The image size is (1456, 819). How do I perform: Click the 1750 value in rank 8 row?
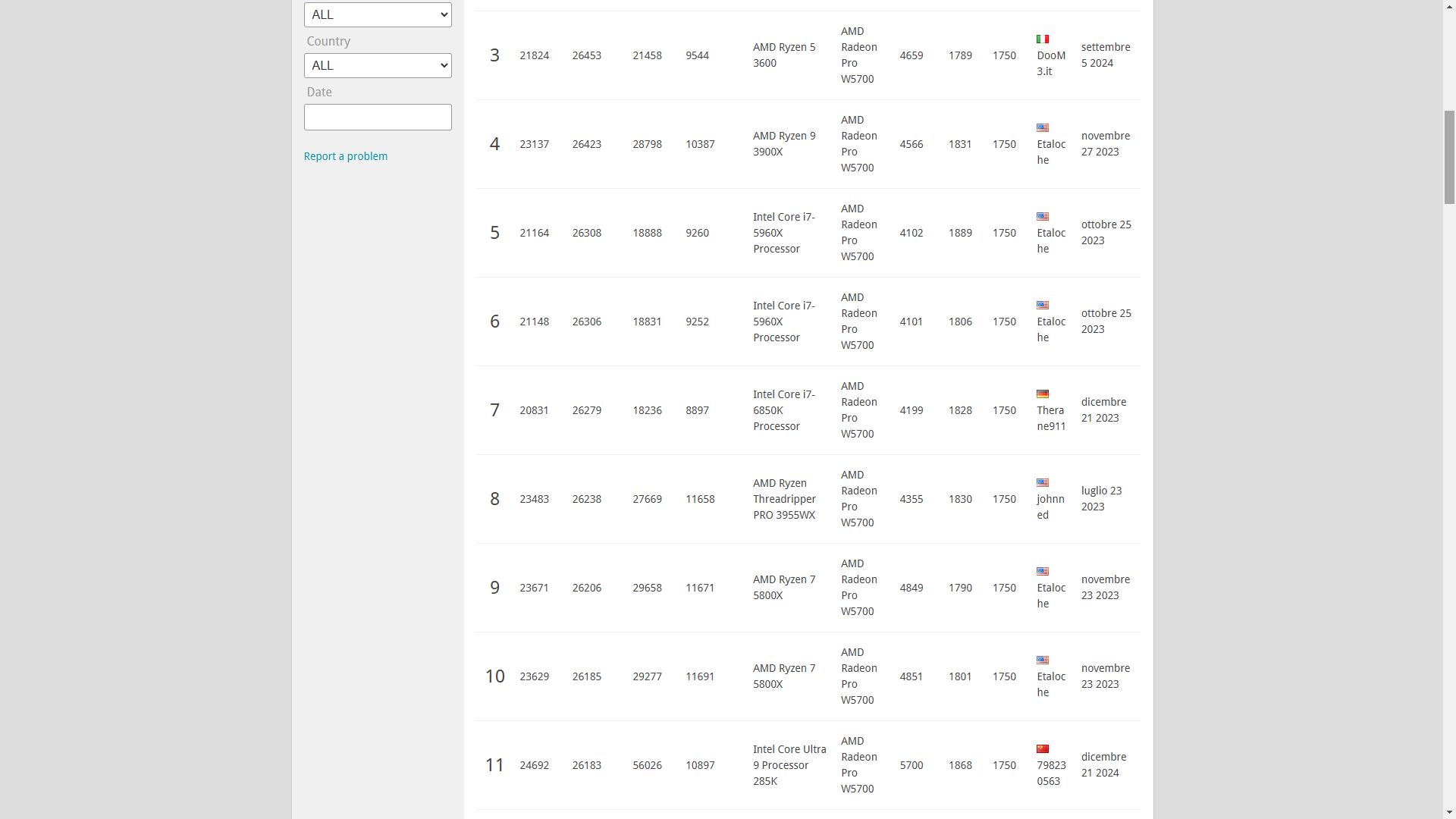(x=1004, y=499)
